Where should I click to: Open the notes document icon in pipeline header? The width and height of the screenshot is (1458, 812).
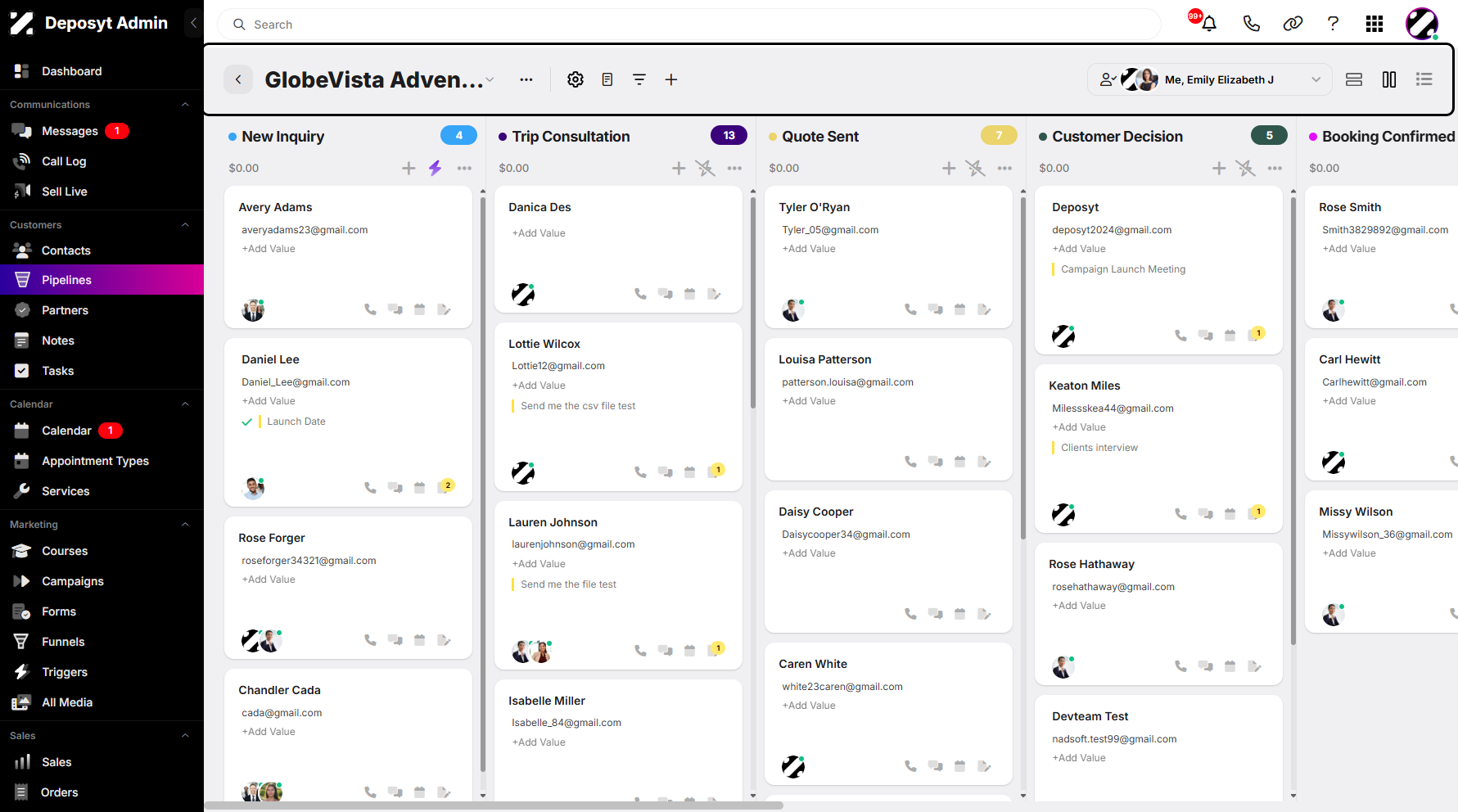(607, 79)
